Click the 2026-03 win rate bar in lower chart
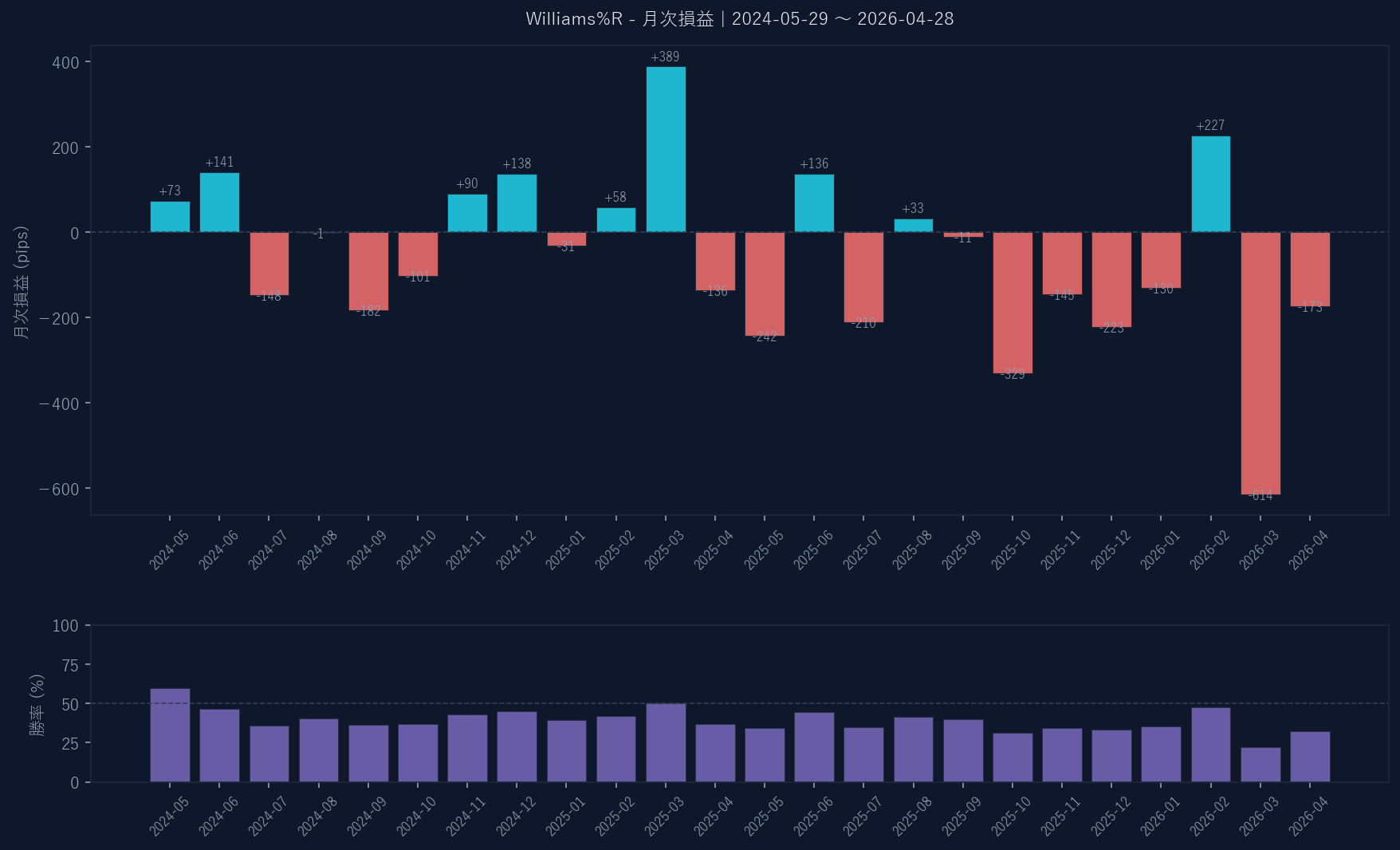The image size is (1400, 850). click(1260, 765)
